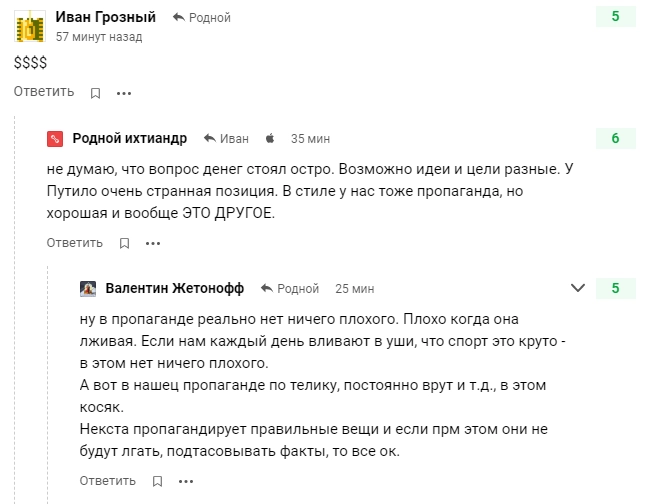The width and height of the screenshot is (645, 504).
Task: Click Валентин Жетонофф's avatar
Action: click(88, 288)
